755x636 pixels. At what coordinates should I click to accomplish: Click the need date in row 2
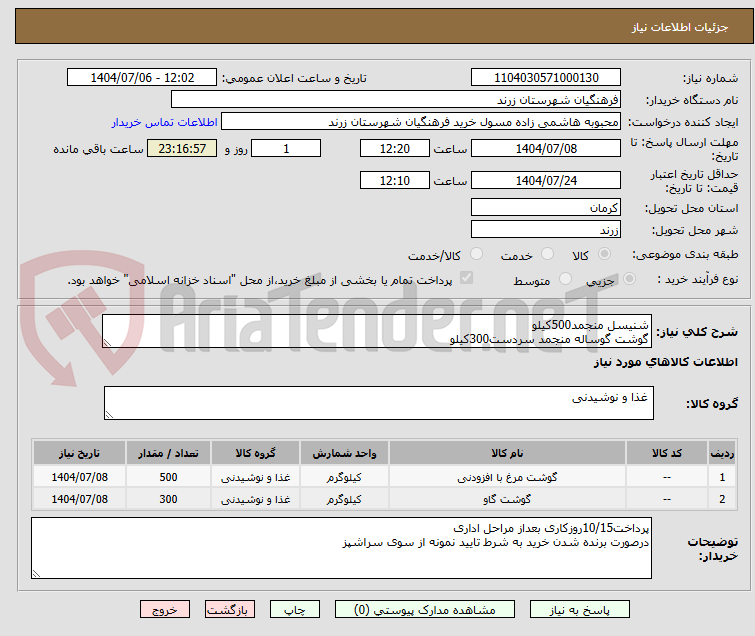(x=79, y=499)
